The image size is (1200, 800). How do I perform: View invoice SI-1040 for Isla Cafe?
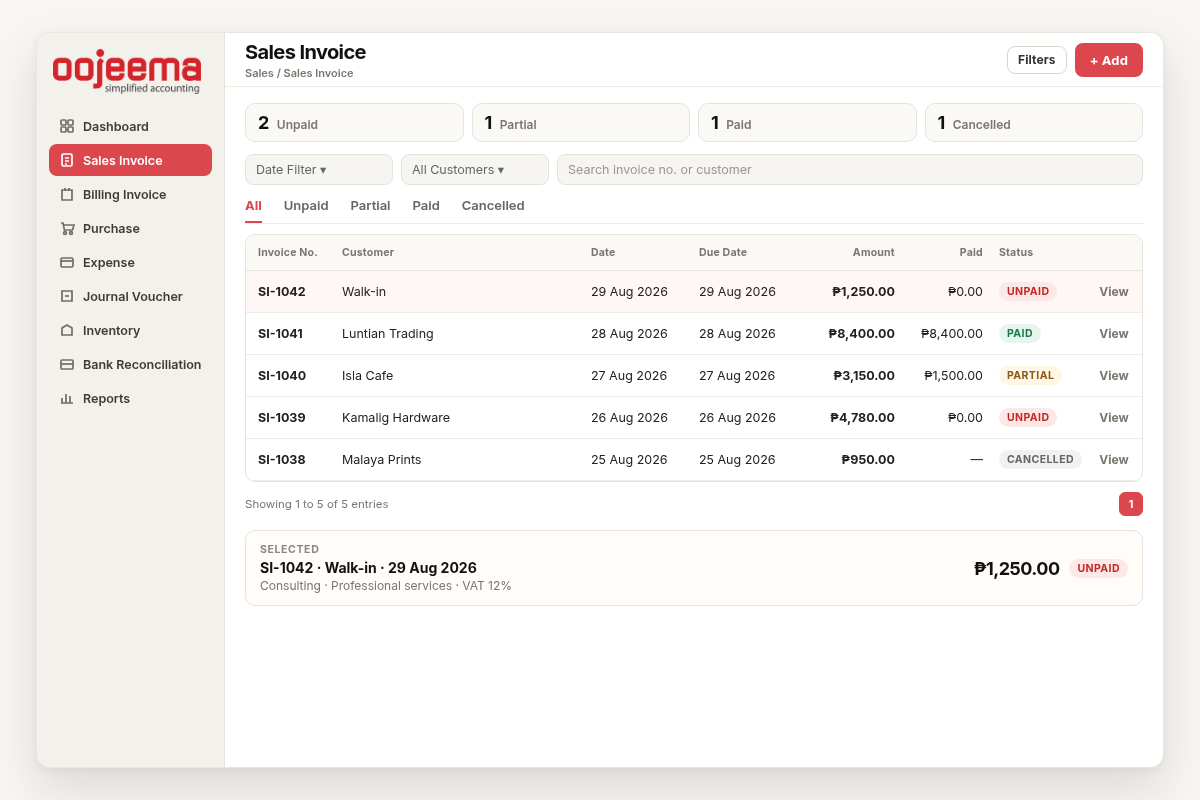pos(1114,376)
